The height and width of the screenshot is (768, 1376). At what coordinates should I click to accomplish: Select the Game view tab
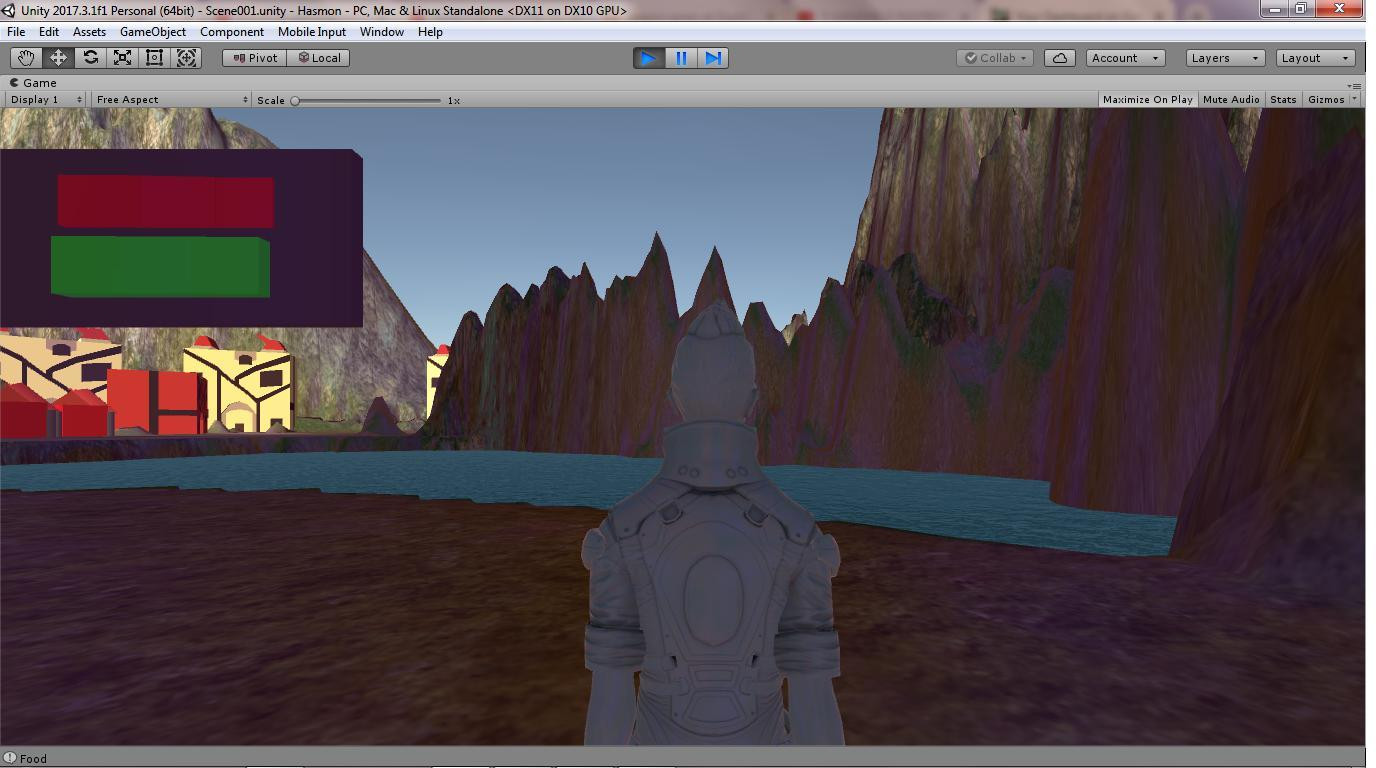34,83
